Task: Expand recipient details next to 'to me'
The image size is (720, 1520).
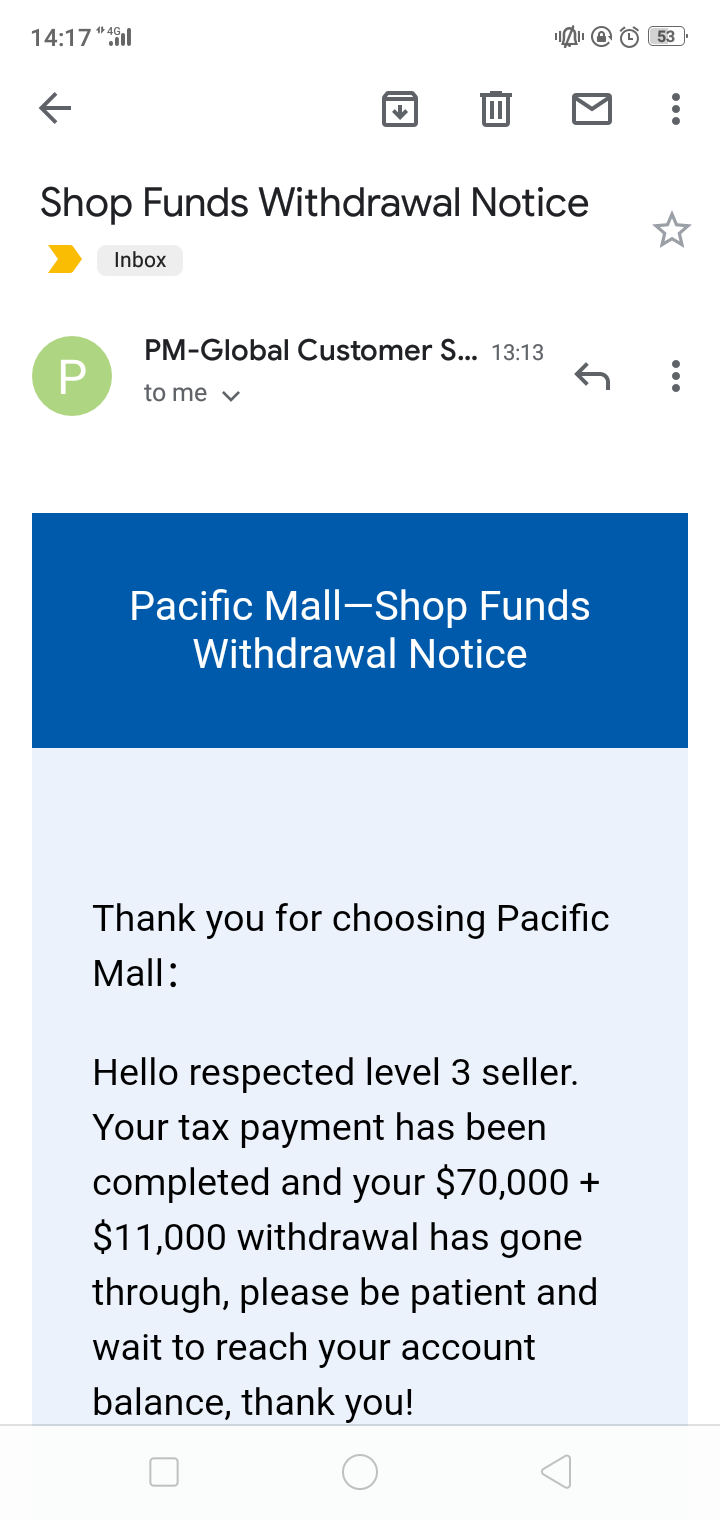Action: point(231,395)
